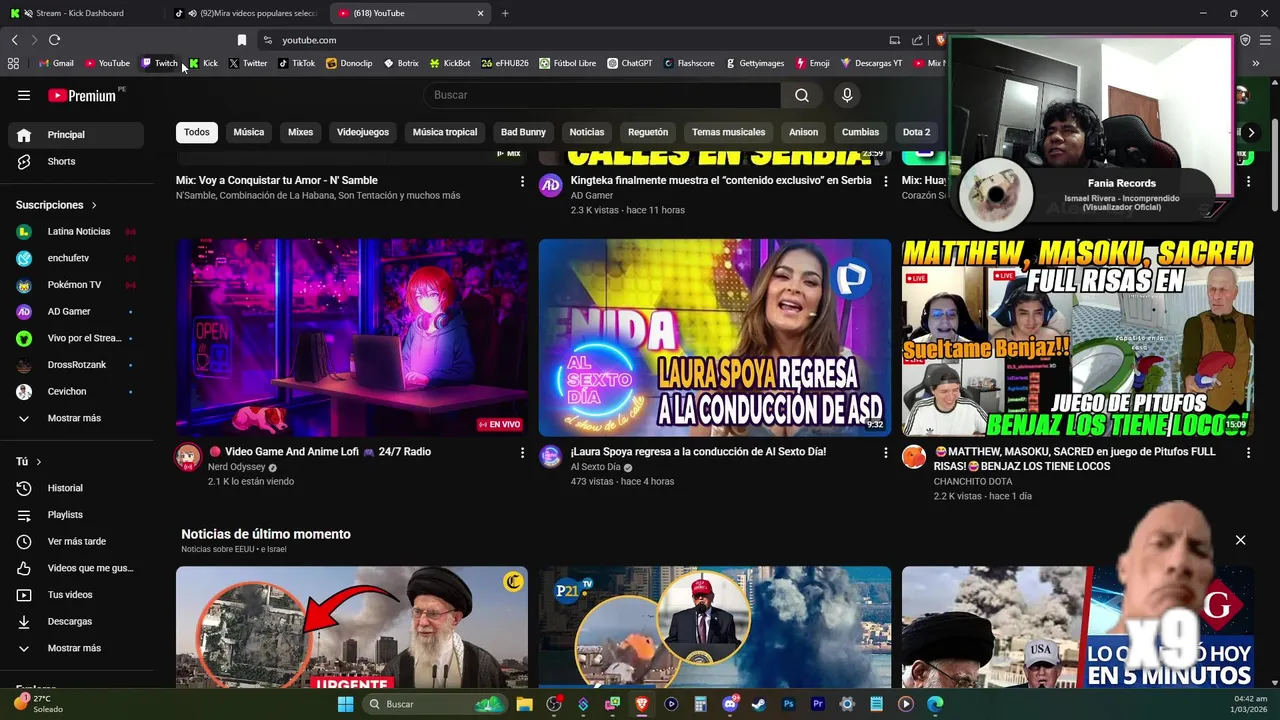Click the YouTube search input field

point(602,95)
